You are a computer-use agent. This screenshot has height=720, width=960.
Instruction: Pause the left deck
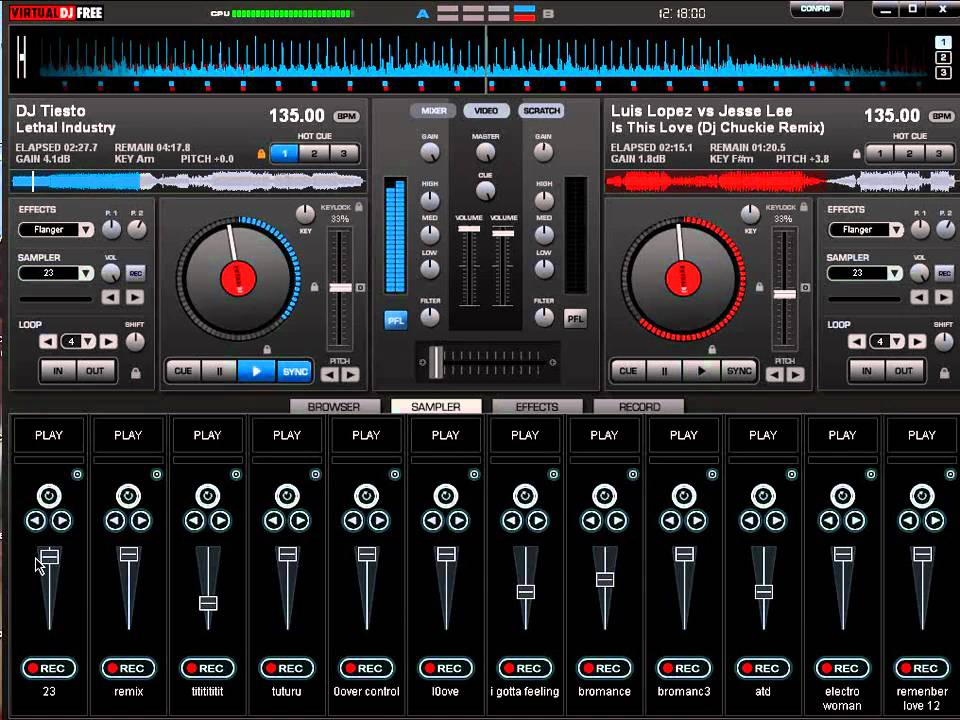[220, 371]
